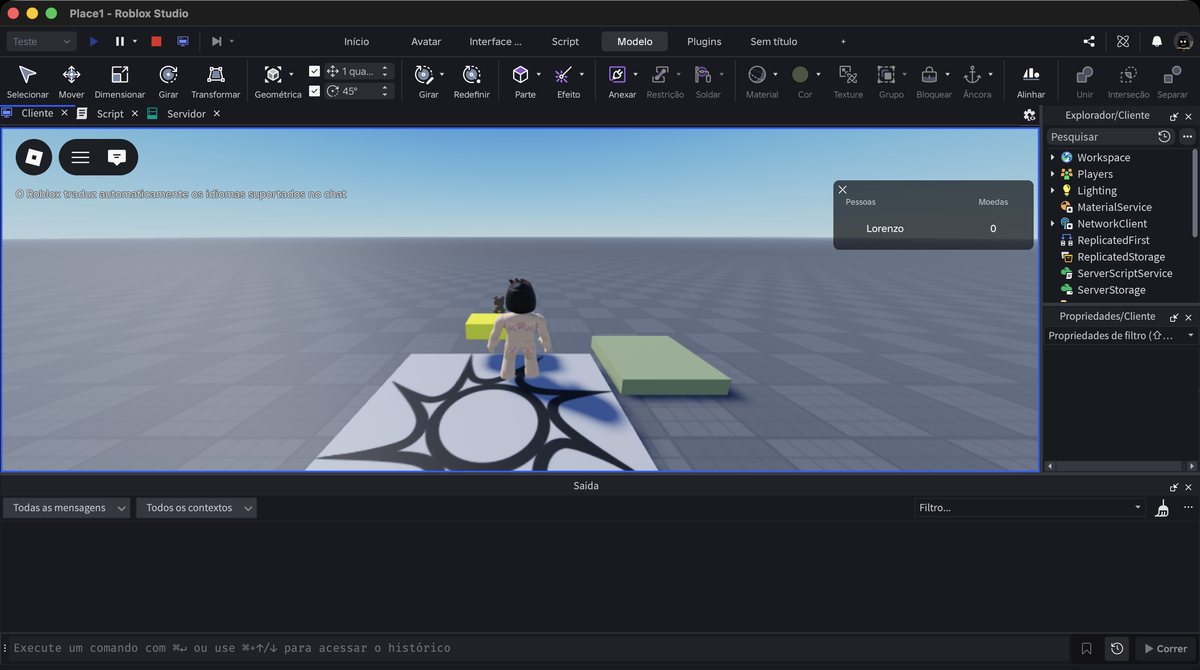Switch client/server view monitor icon
The image size is (1200, 670).
pyautogui.click(x=182, y=41)
